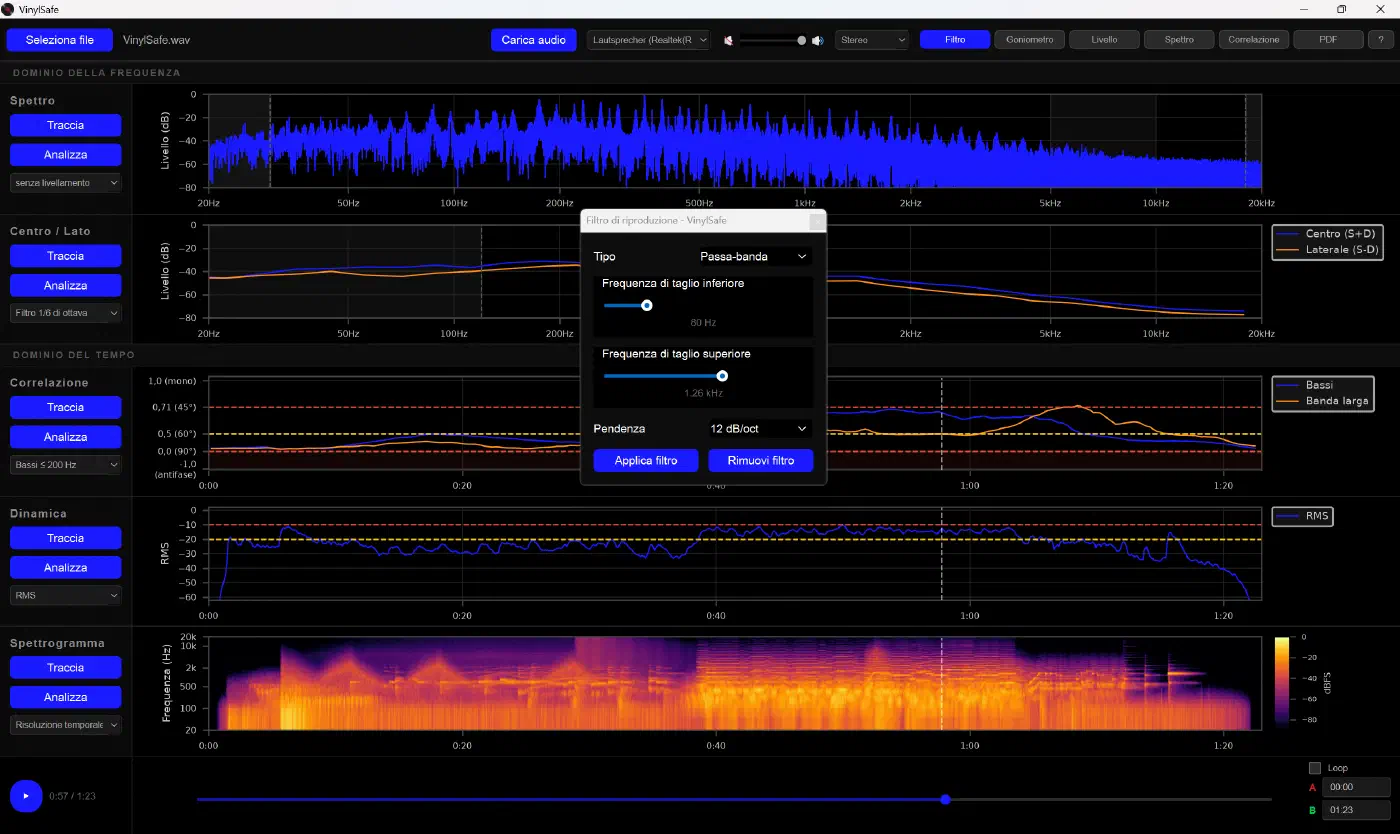
Task: Click Traccia in the Centro / Lato section
Action: (66, 256)
